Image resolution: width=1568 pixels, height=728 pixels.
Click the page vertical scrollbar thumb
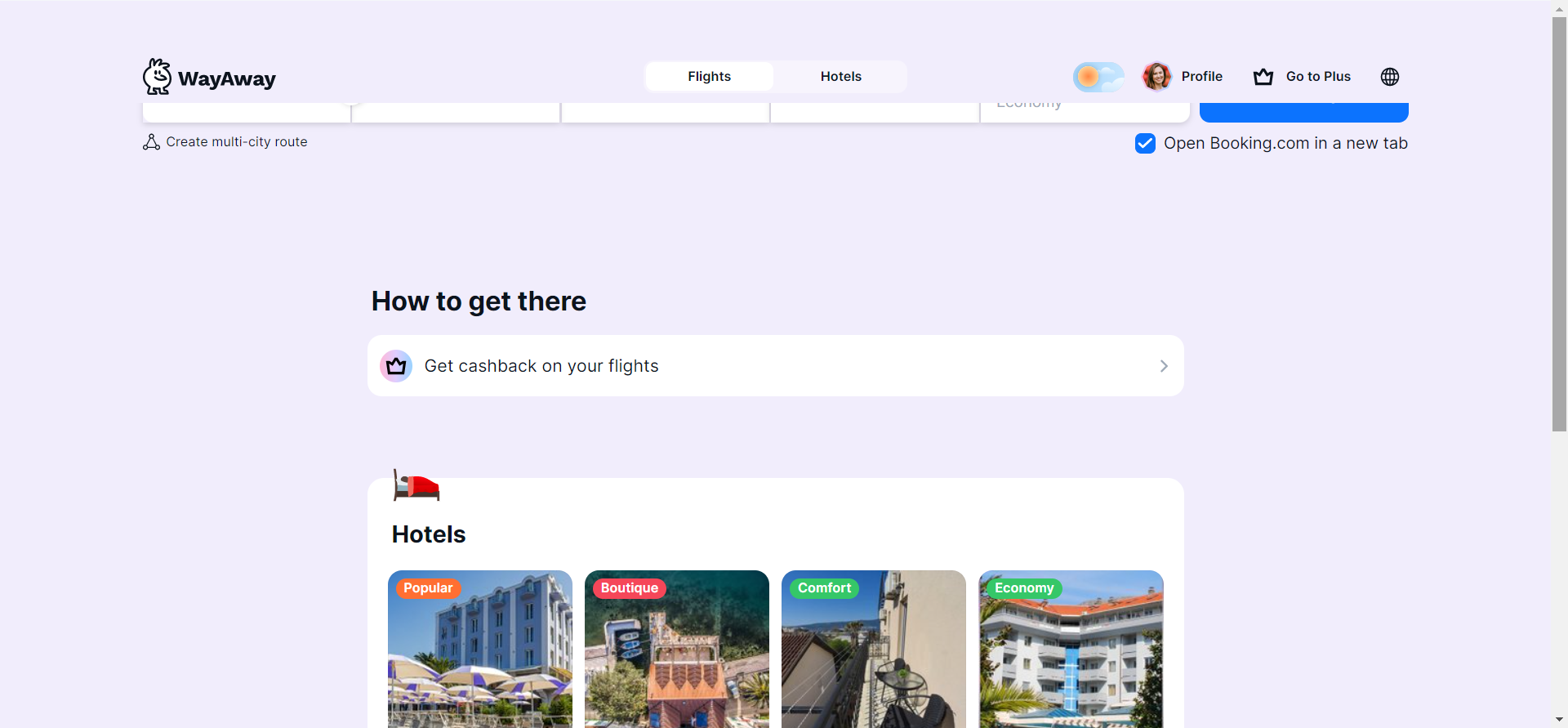(1559, 224)
